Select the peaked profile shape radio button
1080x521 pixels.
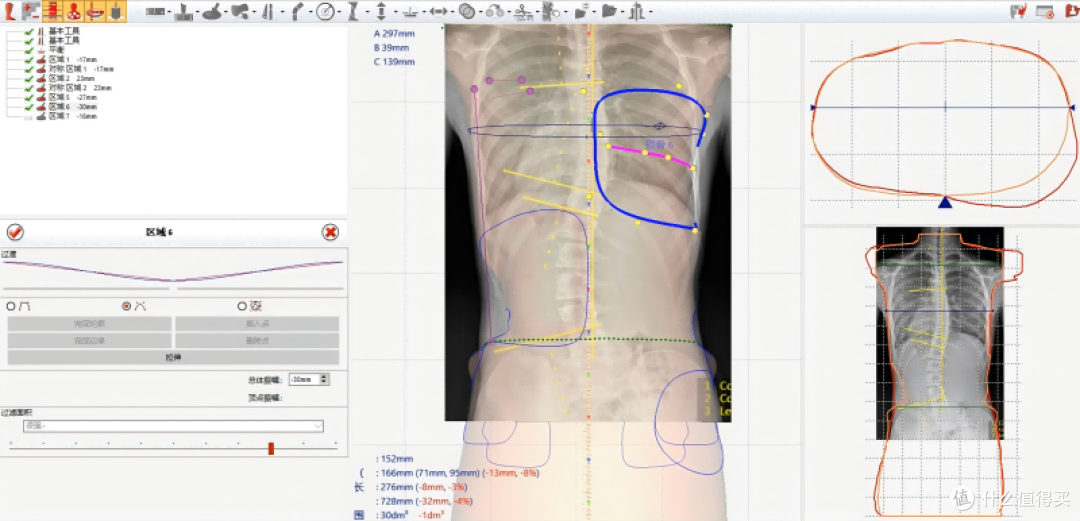point(126,306)
